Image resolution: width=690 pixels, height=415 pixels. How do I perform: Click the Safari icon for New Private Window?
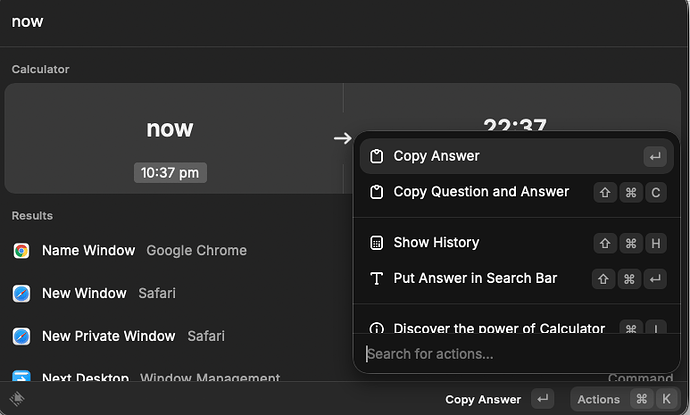(x=21, y=336)
